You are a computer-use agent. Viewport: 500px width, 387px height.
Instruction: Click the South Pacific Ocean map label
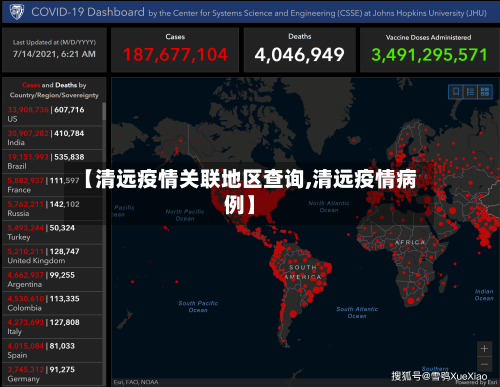(x=198, y=307)
